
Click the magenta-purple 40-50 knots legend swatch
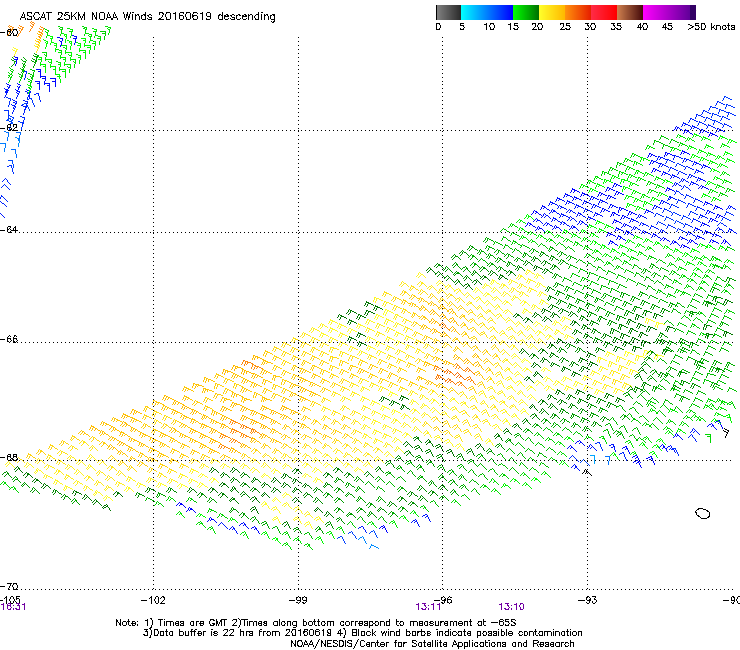(x=669, y=12)
